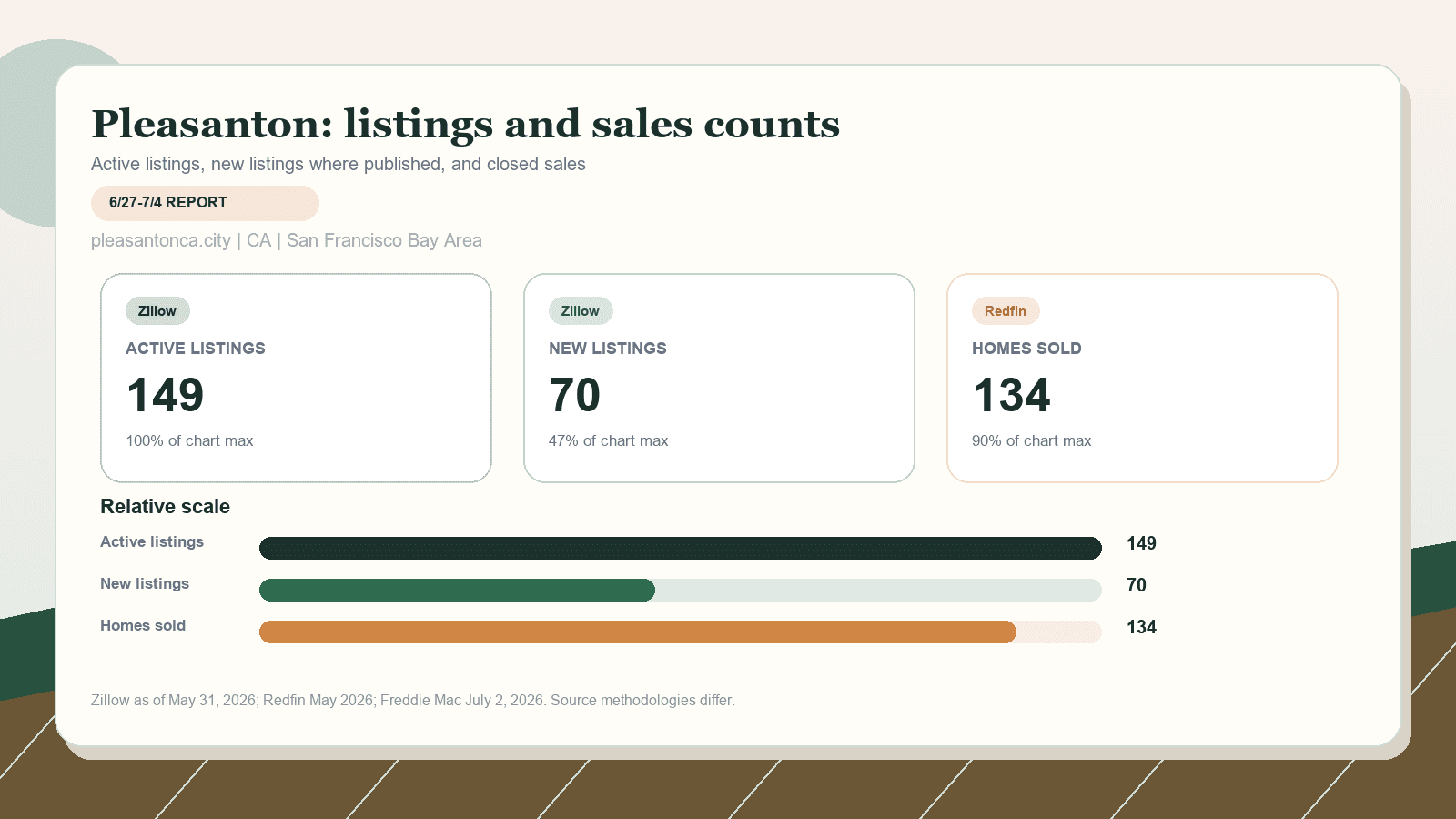
Task: Click the 134 value beside Homes sold bar
Action: [x=1141, y=627]
